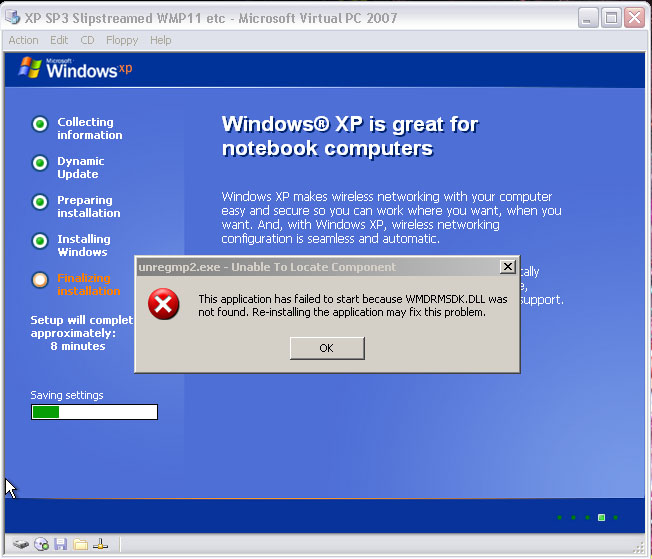Screen dimensions: 652x559
Task: Click the 'Saving settings' label
Action: coord(67,395)
